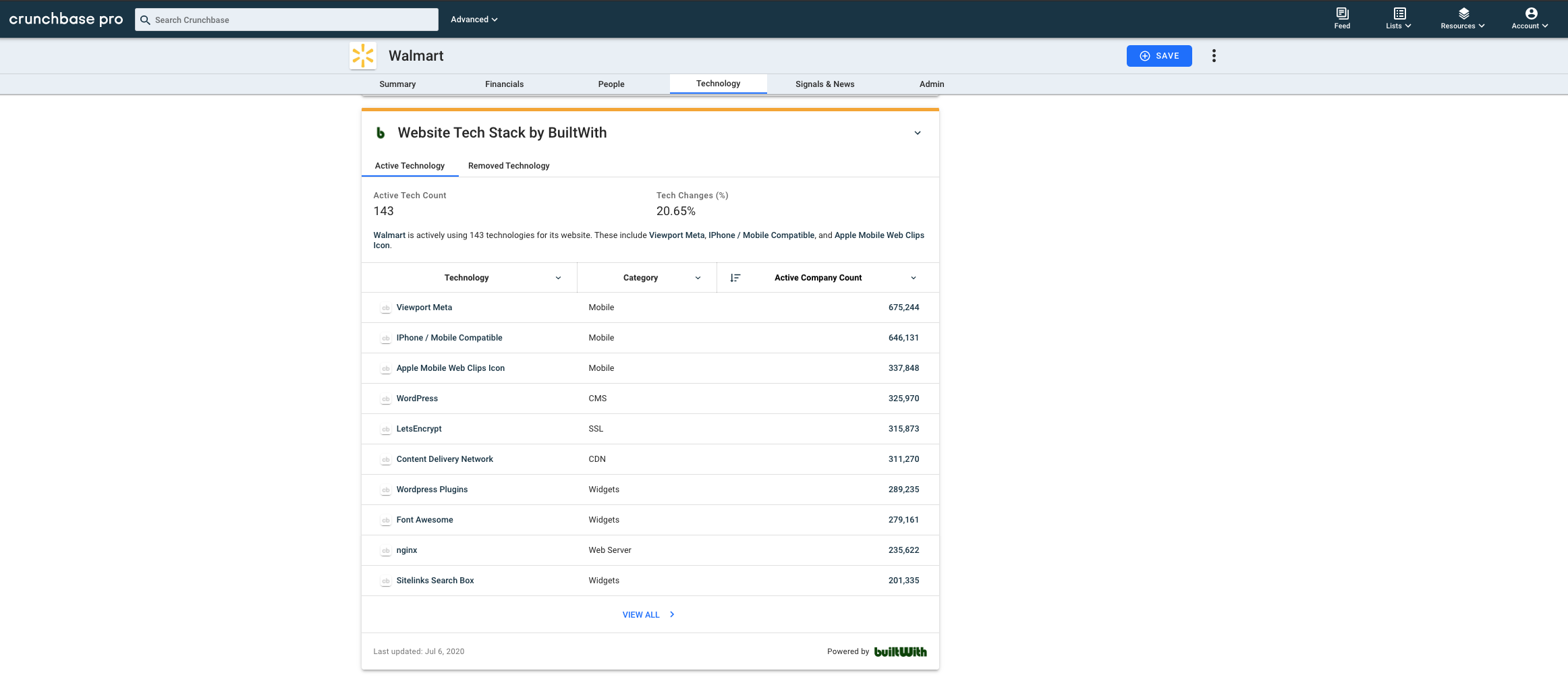Click the Content Delivery Network row name
Image resolution: width=1568 pixels, height=677 pixels.
point(445,459)
